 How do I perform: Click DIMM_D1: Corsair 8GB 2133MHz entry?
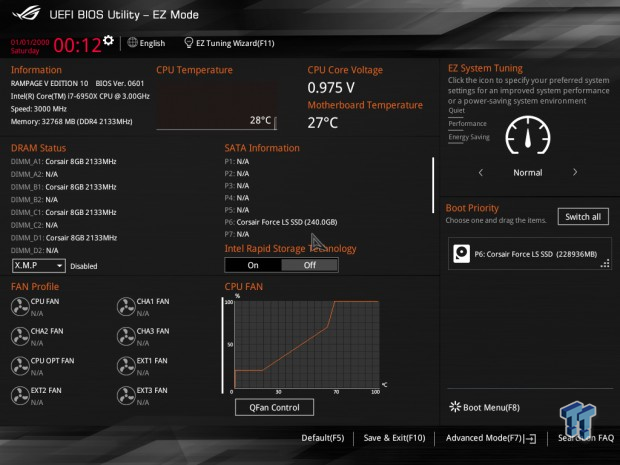(x=64, y=238)
